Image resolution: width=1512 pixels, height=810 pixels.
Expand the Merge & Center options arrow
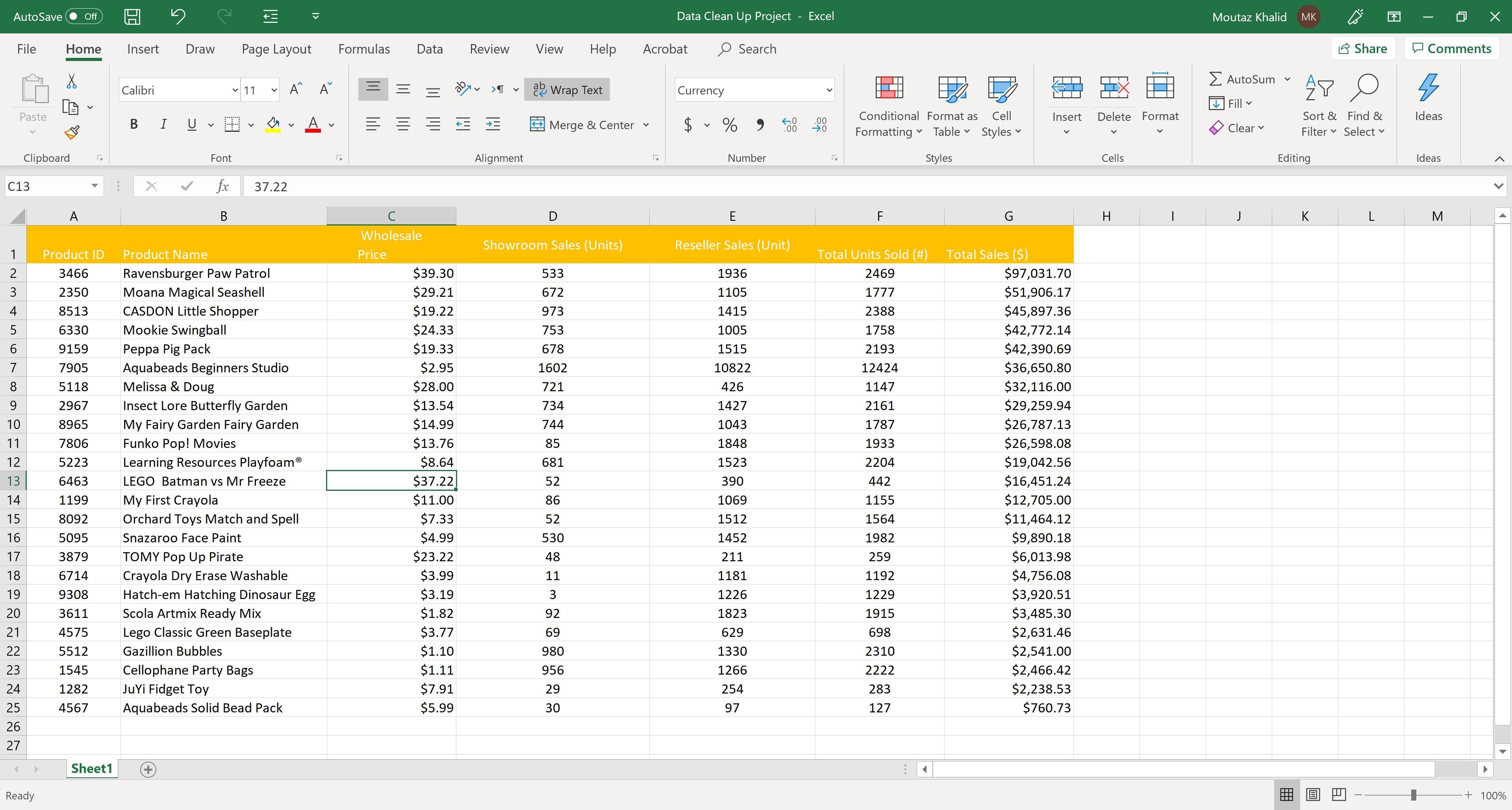coord(646,124)
